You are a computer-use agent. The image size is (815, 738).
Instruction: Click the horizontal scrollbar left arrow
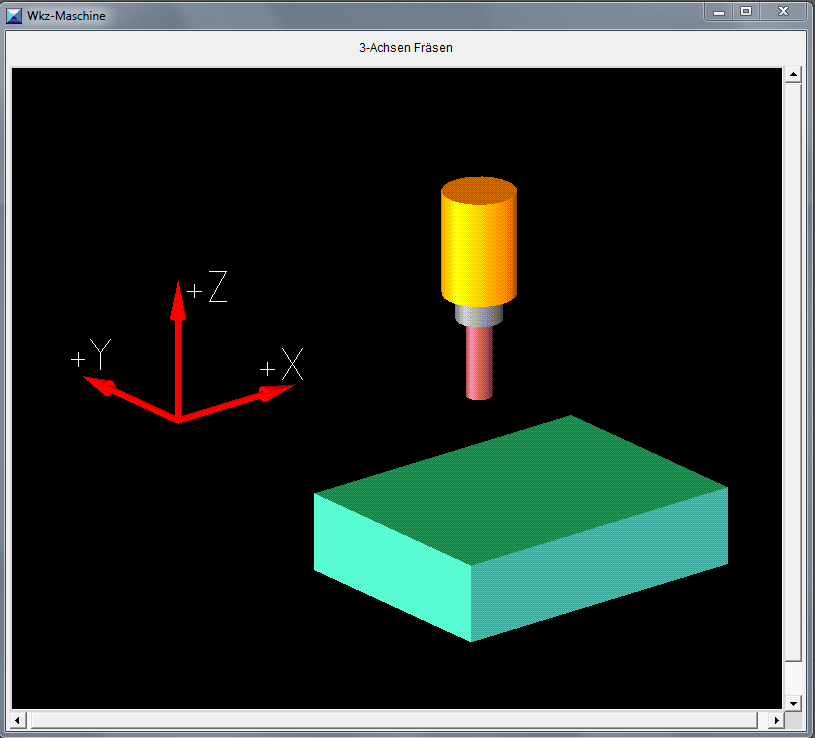[18, 720]
